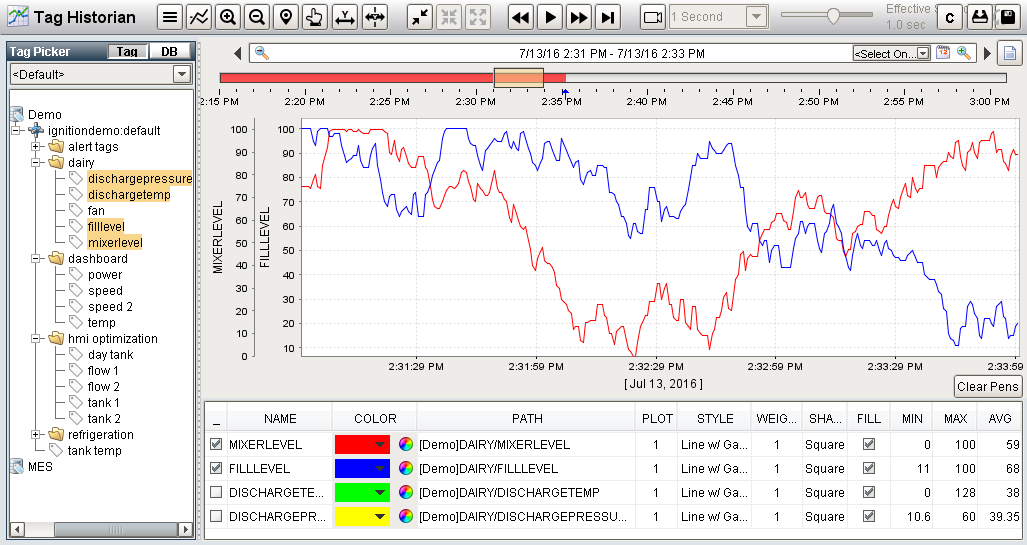This screenshot has height=545, width=1027.
Task: Uncheck the MIXERLEVEL pen checkbox
Action: 217,444
